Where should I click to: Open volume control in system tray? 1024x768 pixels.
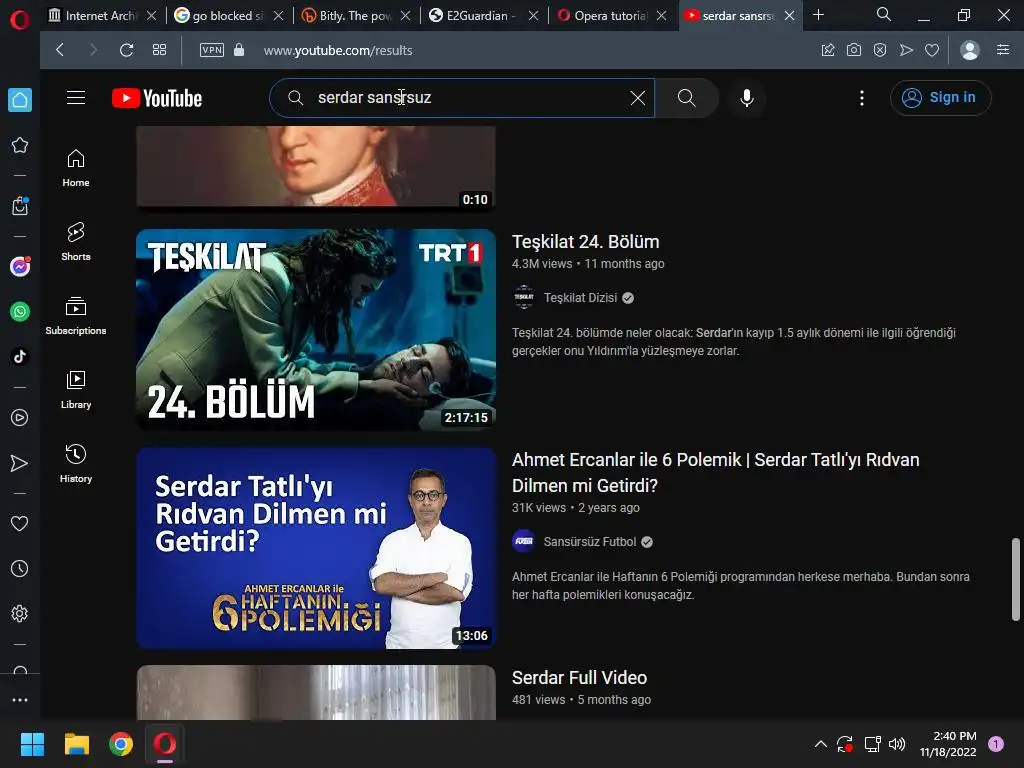tap(897, 744)
